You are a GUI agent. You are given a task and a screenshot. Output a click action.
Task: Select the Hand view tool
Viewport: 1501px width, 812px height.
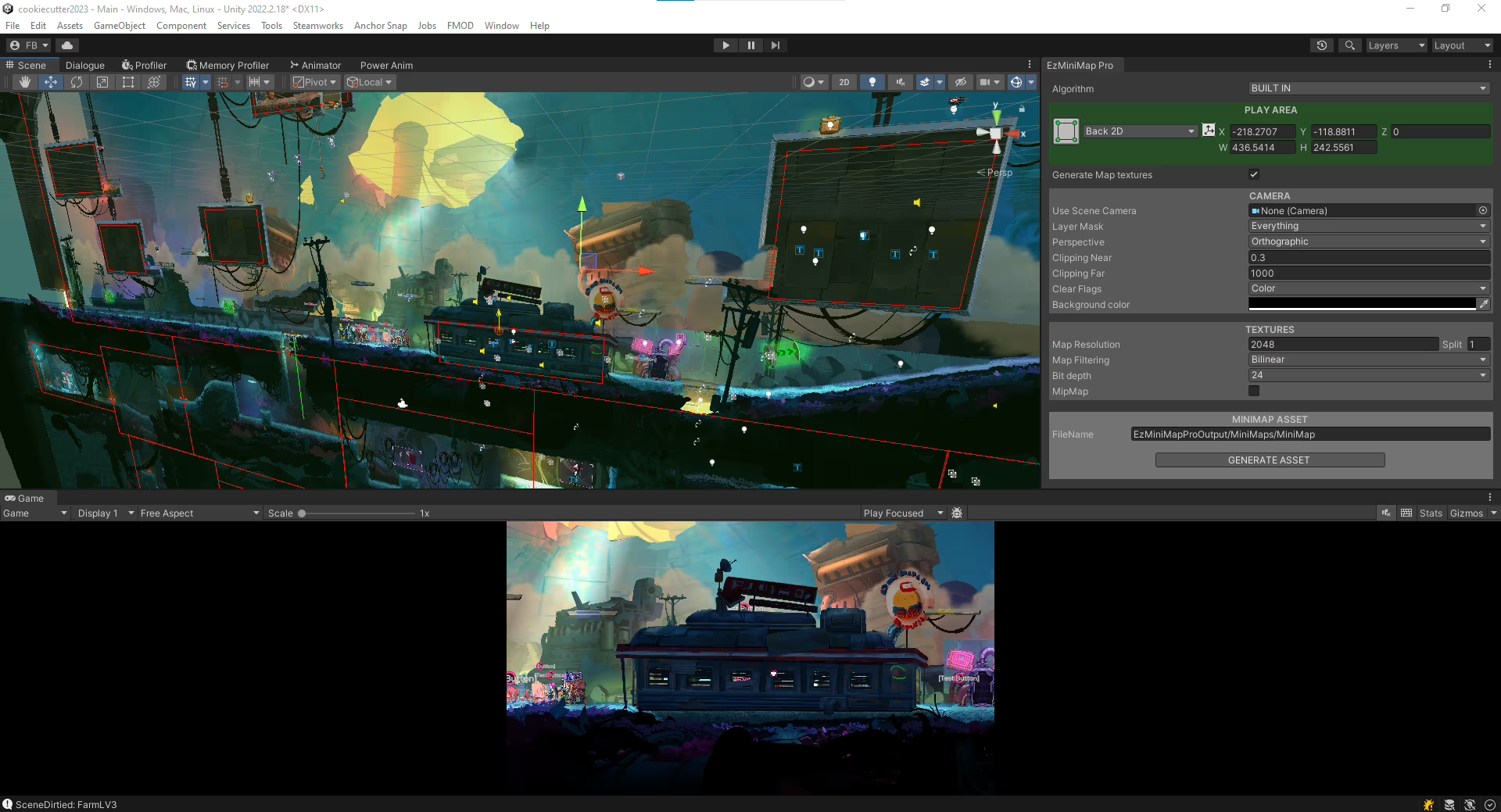(25, 82)
